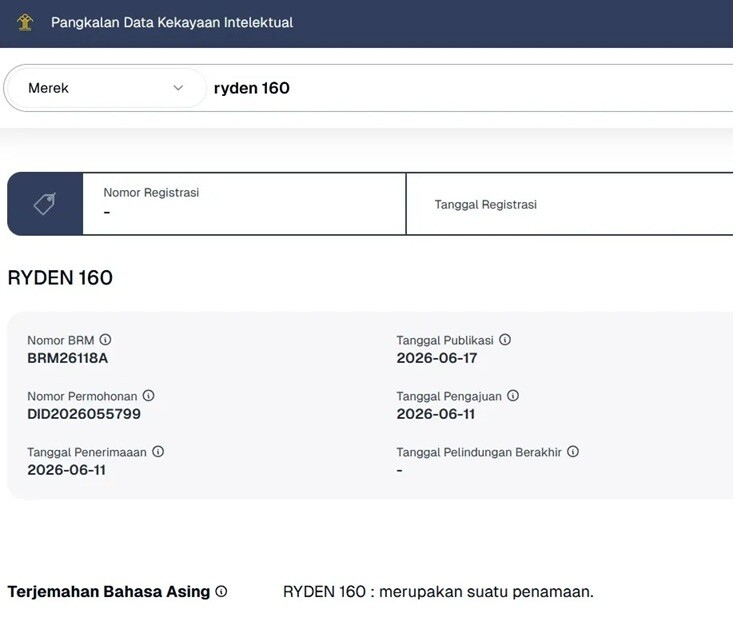Screen dimensions: 740x617
Task: Click the Tanggal Registrasi panel
Action: (x=570, y=203)
